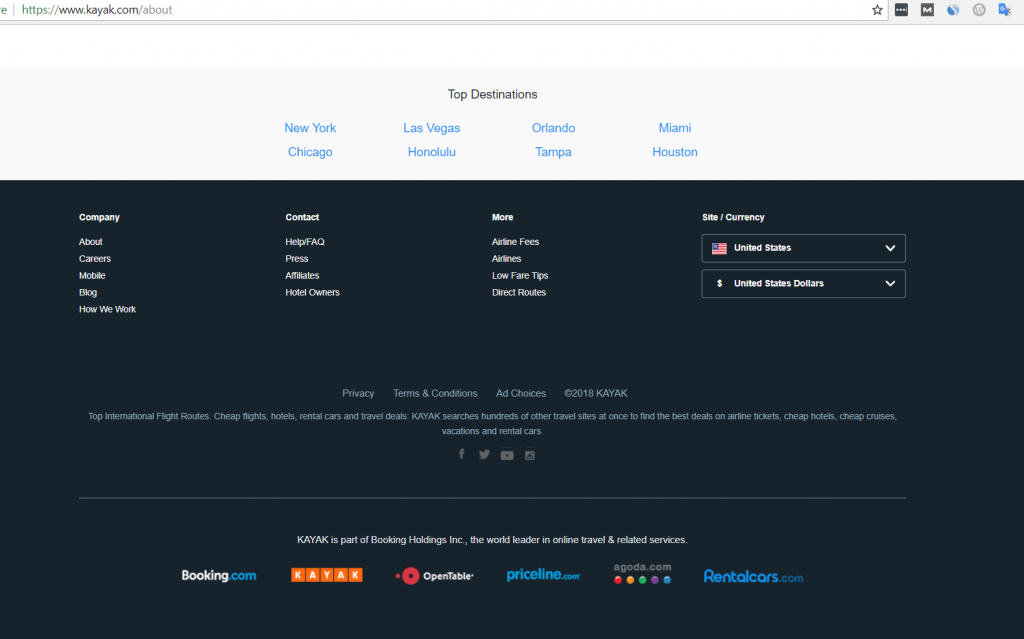Open the Google Translate extension icon
The width and height of the screenshot is (1024, 639).
coord(1005,10)
